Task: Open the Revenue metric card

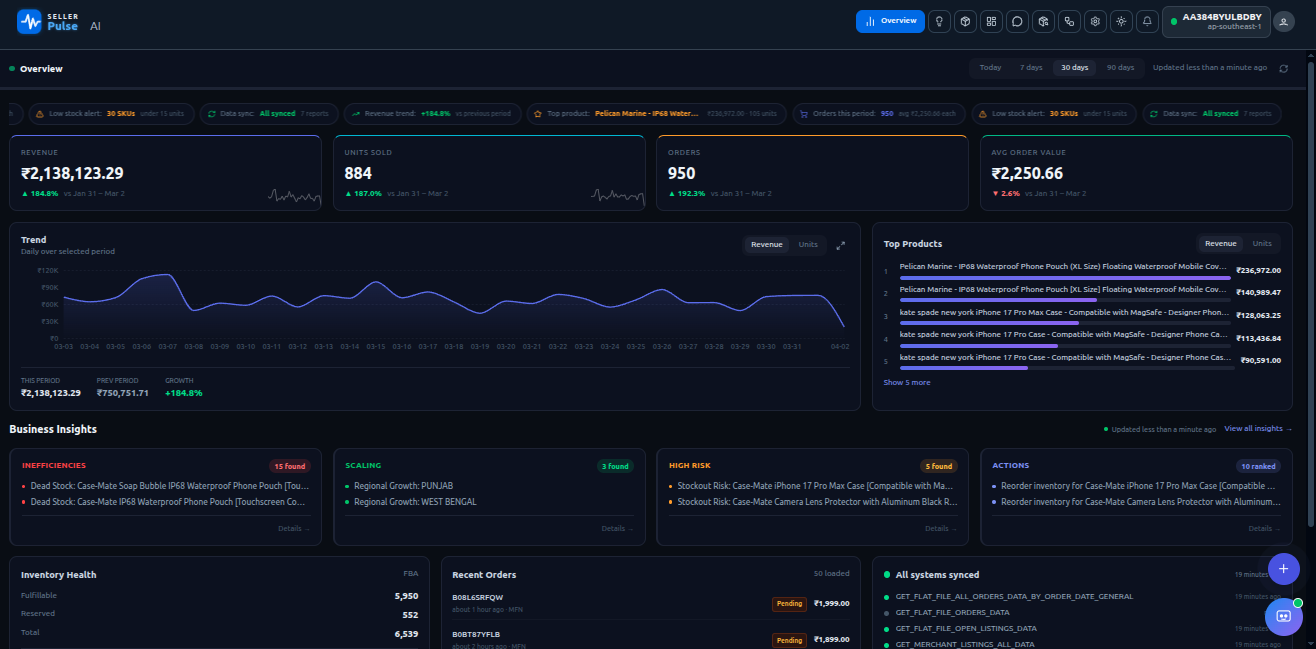Action: point(165,173)
